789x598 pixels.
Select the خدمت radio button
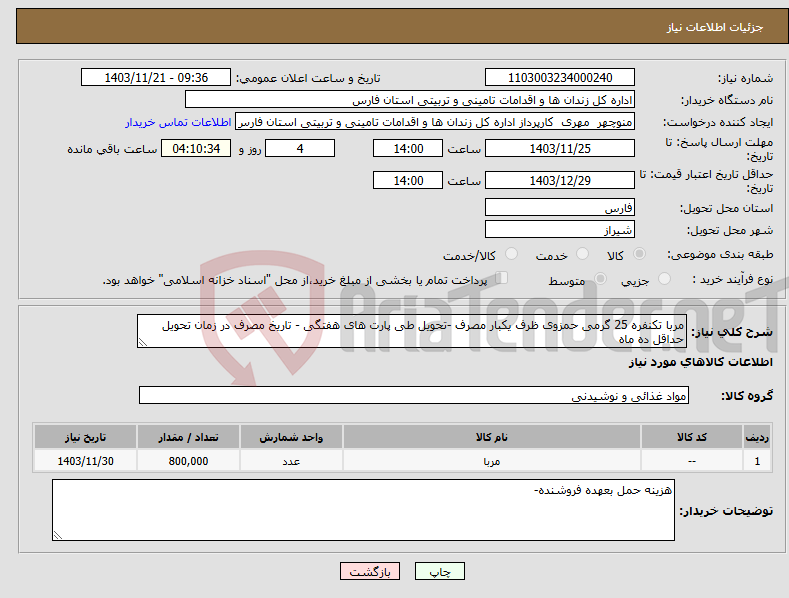582,254
